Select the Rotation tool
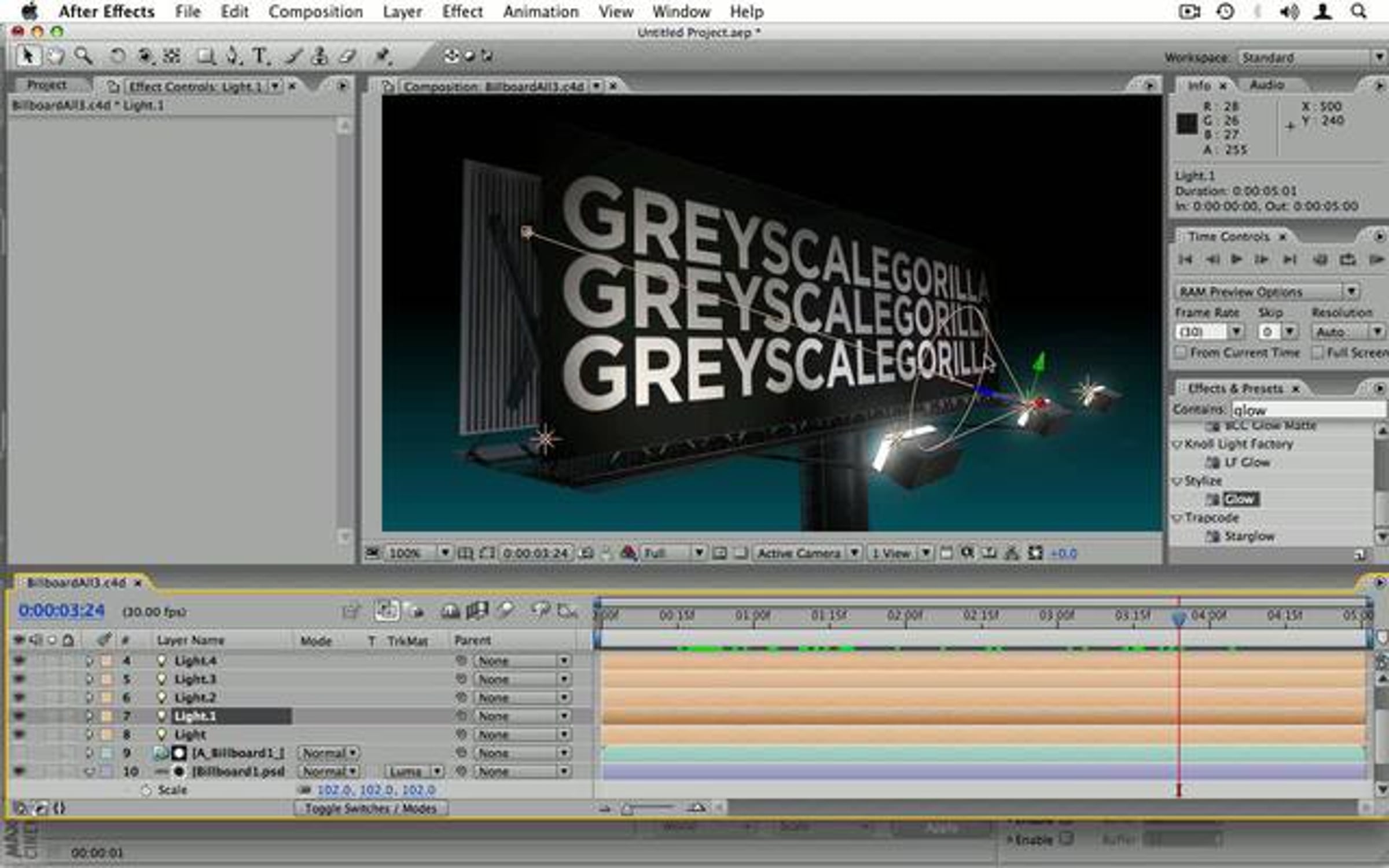 [117, 56]
